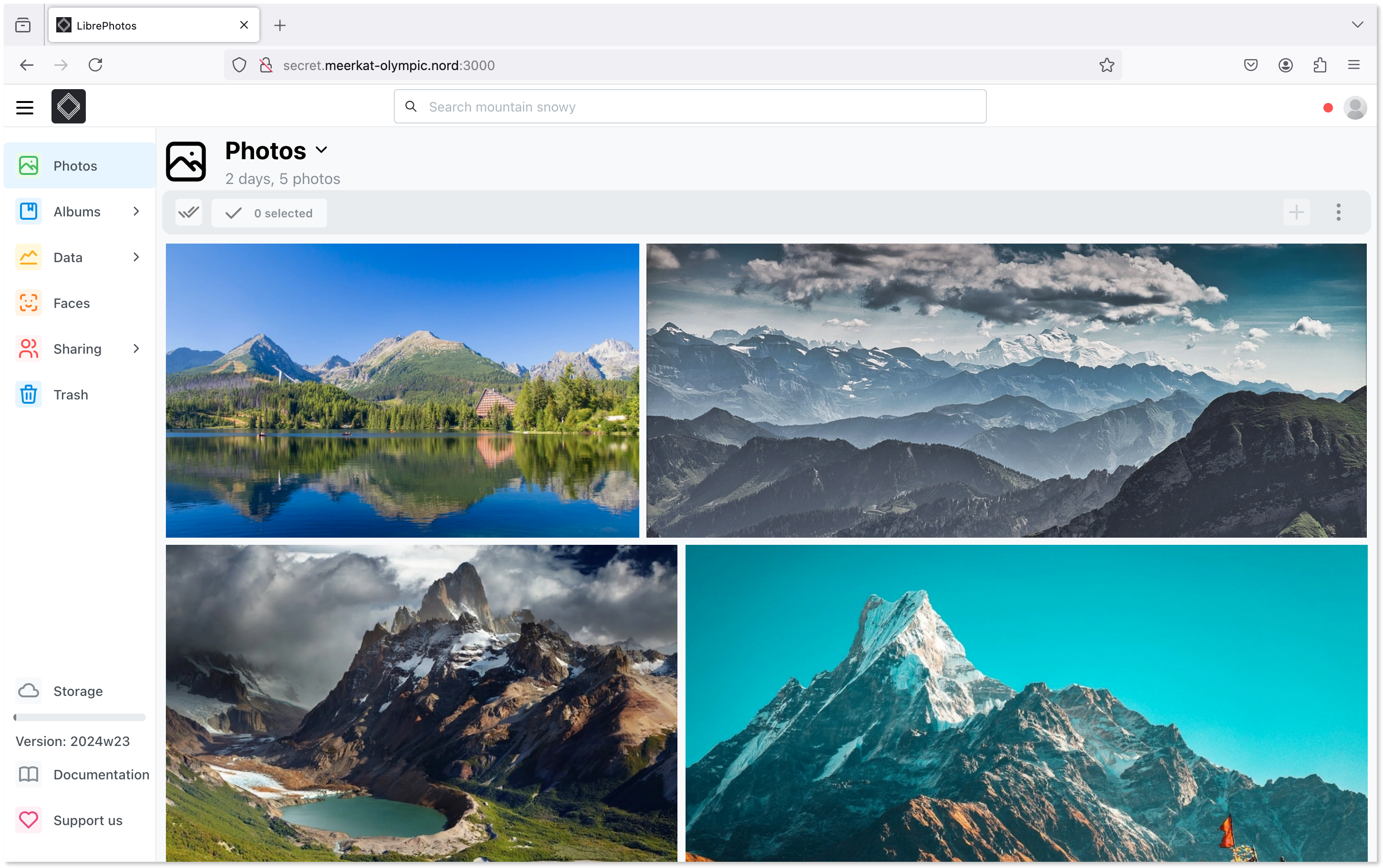Screen dimensions: 1383x868
Task: Open the three-dot more options menu
Action: (1338, 213)
